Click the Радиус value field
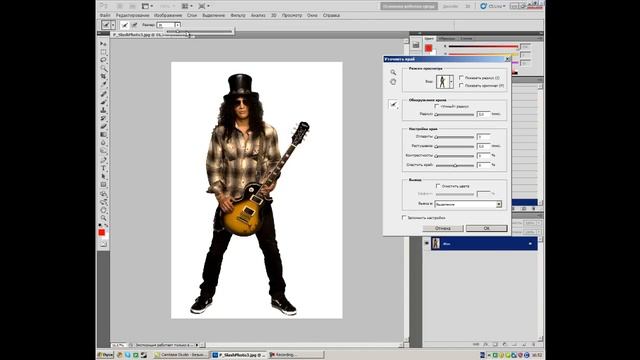640x360 pixels. coord(483,114)
